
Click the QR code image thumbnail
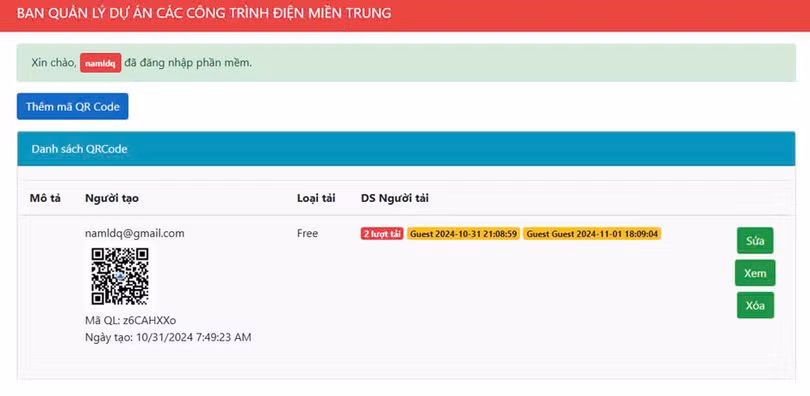[120, 276]
